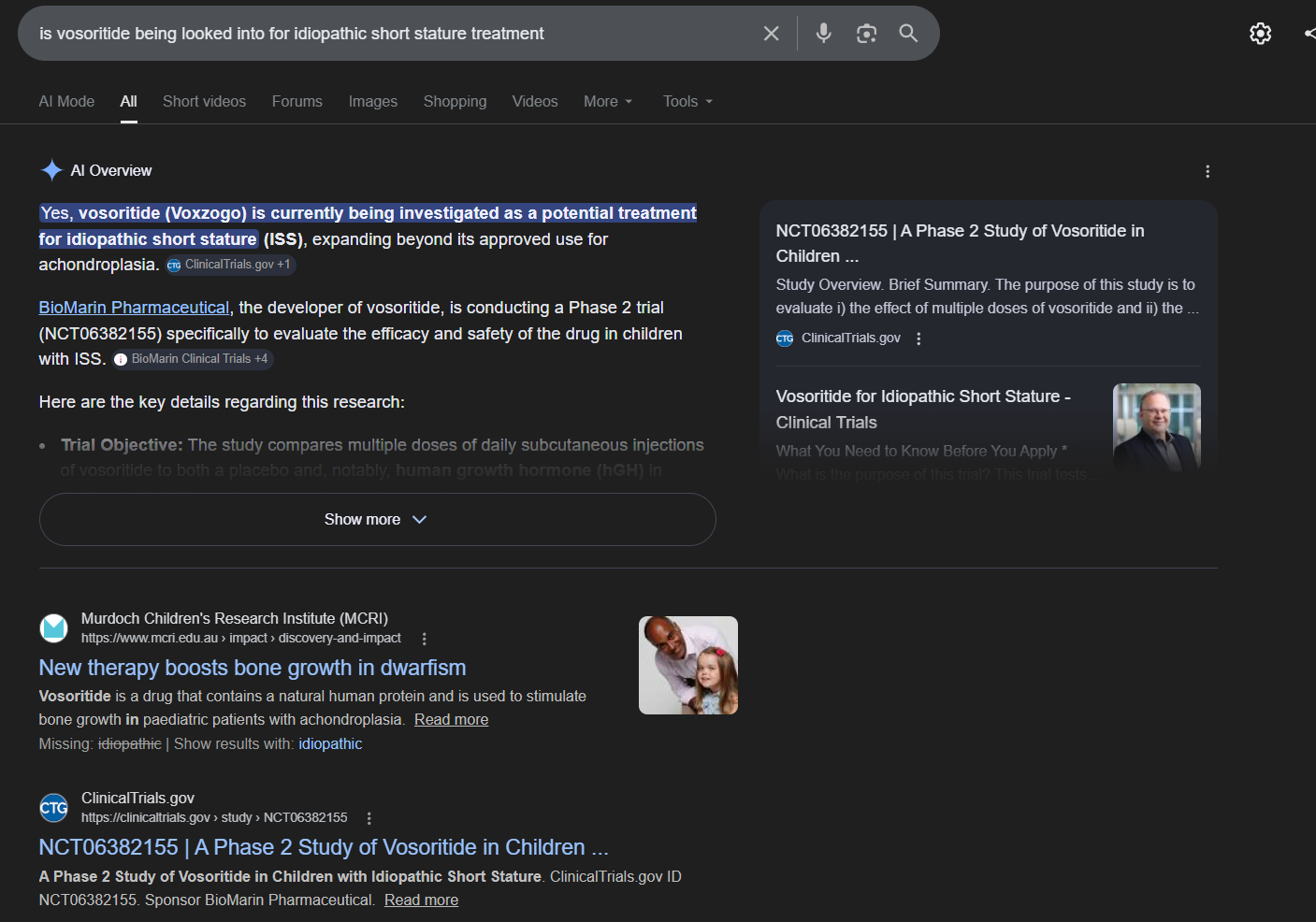Open three-dot menu for the MCRI result

click(x=425, y=639)
